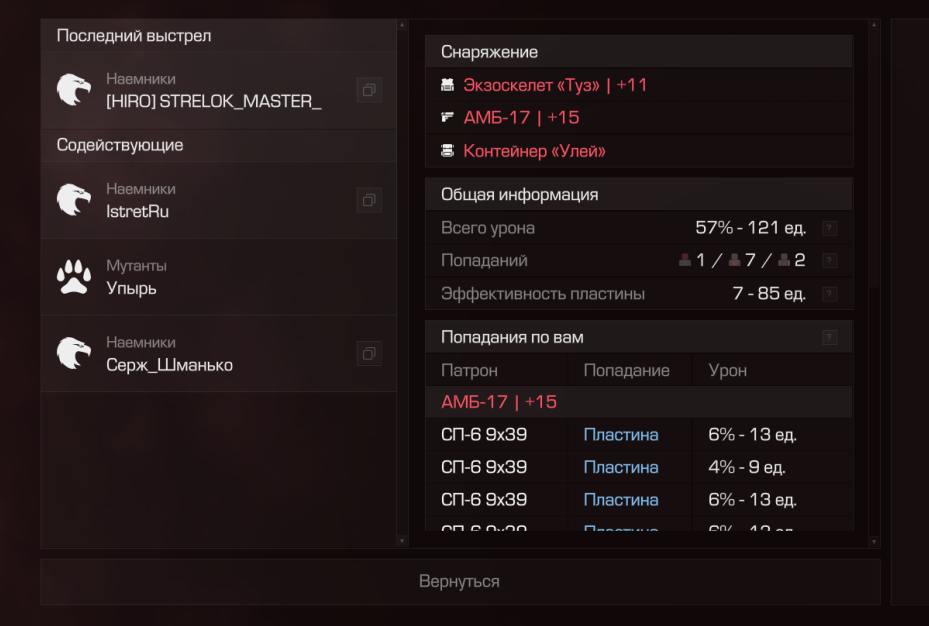Select the Упырь mutant entry
The image size is (929, 626).
click(219, 277)
